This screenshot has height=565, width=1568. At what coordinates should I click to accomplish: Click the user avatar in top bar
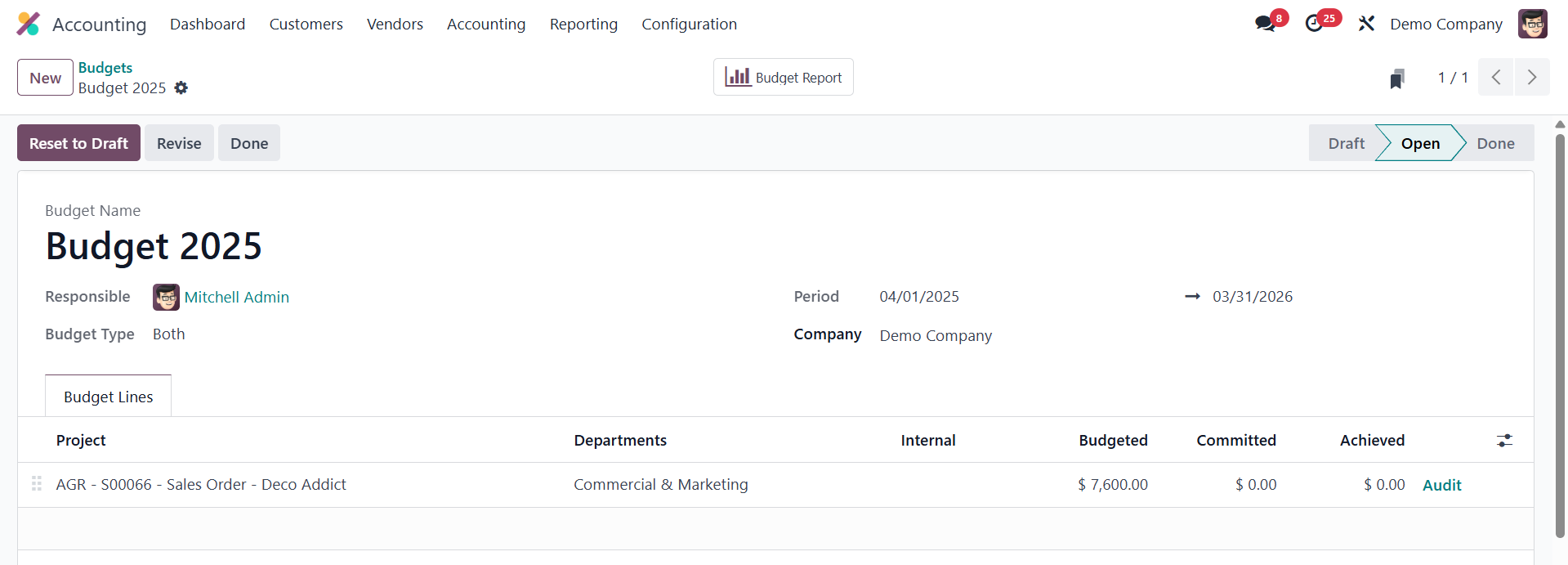pos(1532,24)
